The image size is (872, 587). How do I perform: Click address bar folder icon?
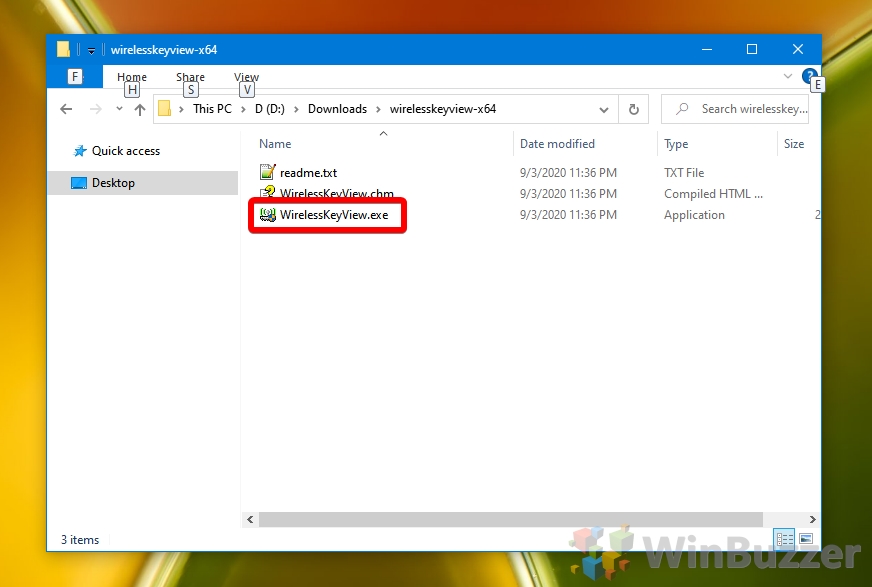[165, 109]
